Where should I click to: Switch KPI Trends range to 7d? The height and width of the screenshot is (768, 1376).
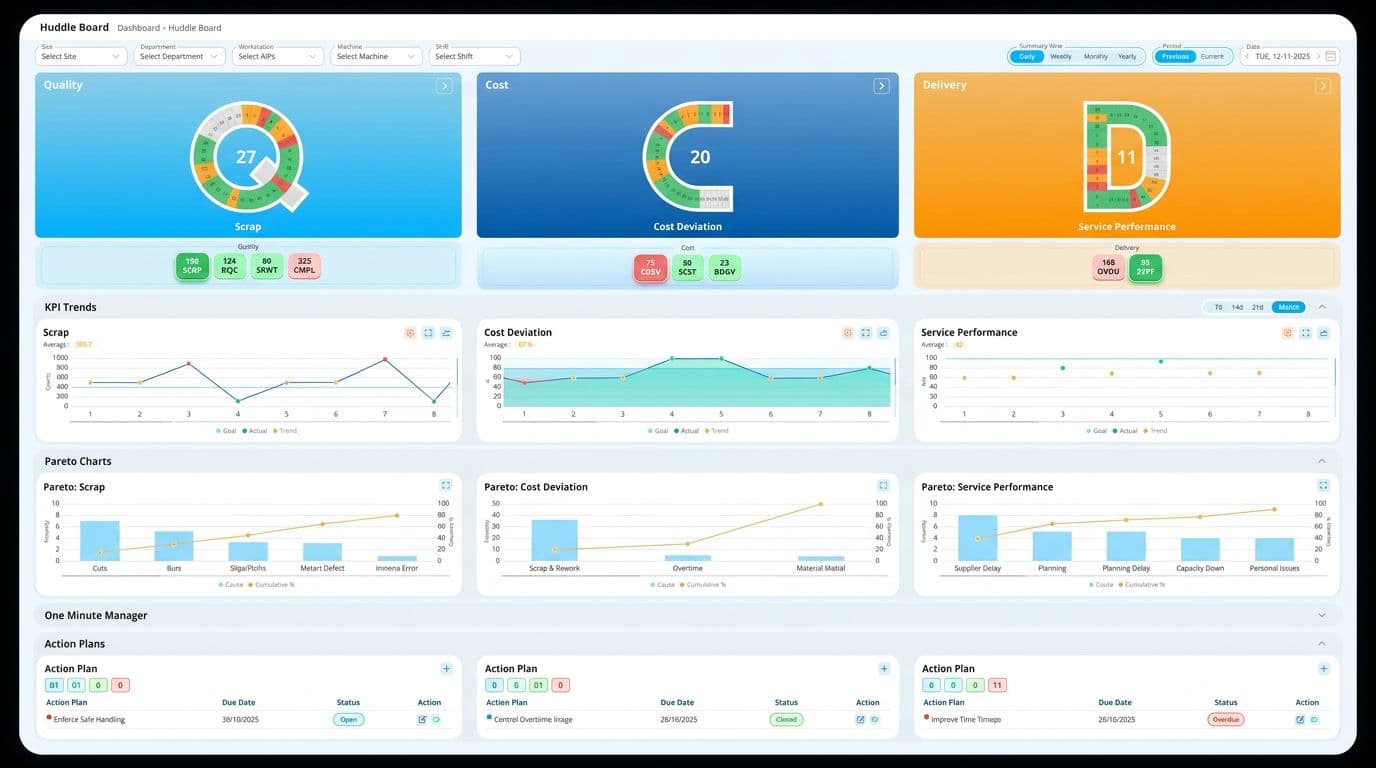pos(1218,307)
